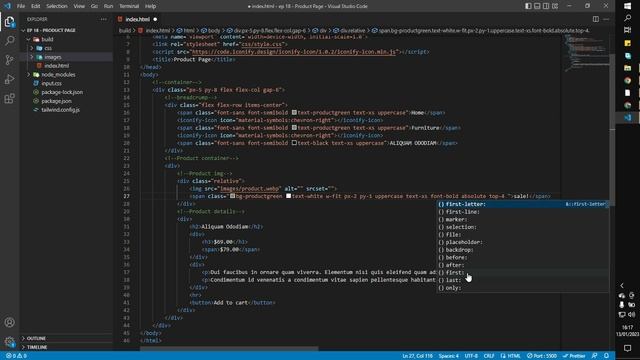
Task: Select first-letter: autocomplete suggestion
Action: [523, 204]
